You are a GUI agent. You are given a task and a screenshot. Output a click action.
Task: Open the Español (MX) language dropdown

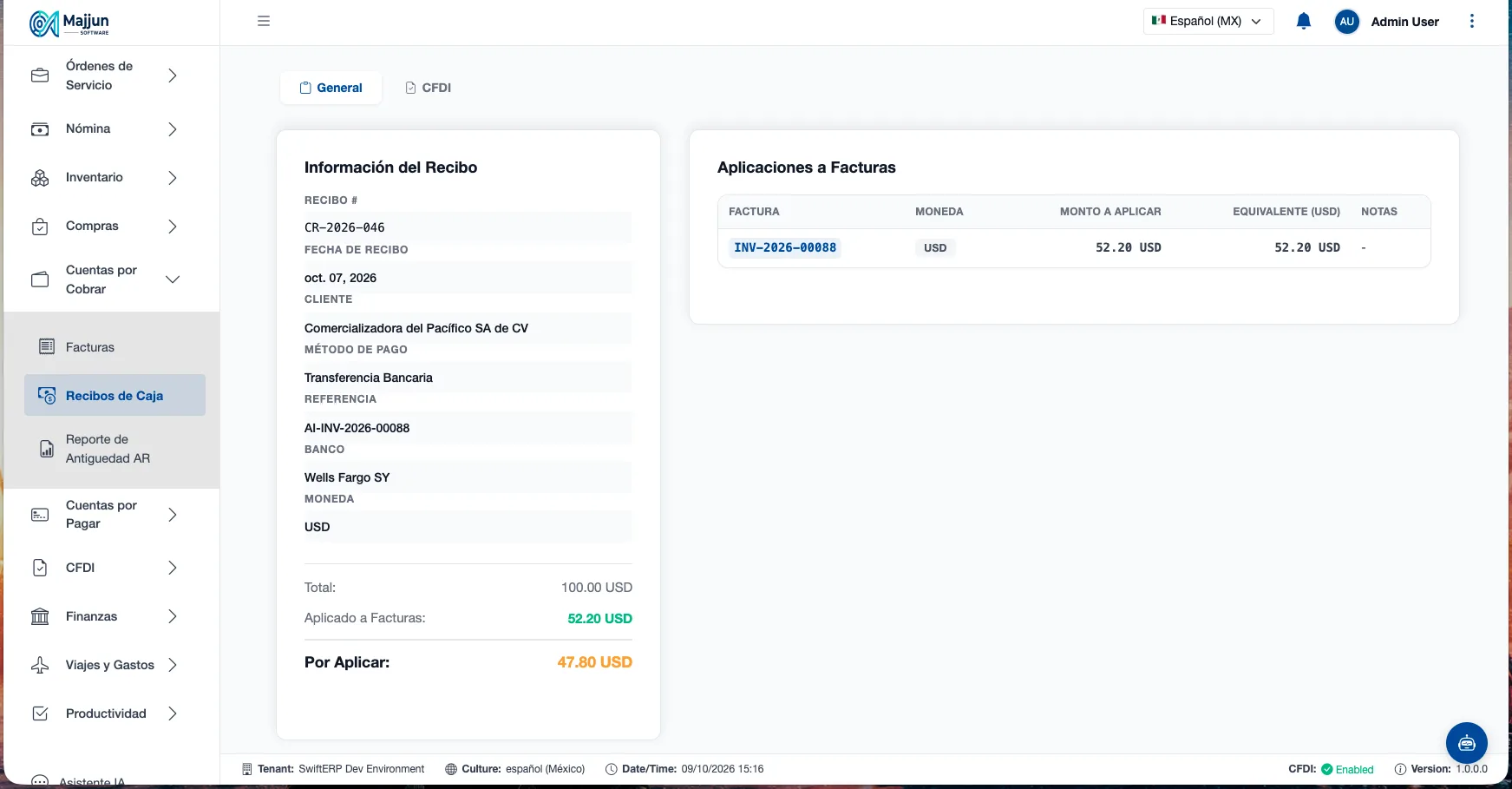1208,21
